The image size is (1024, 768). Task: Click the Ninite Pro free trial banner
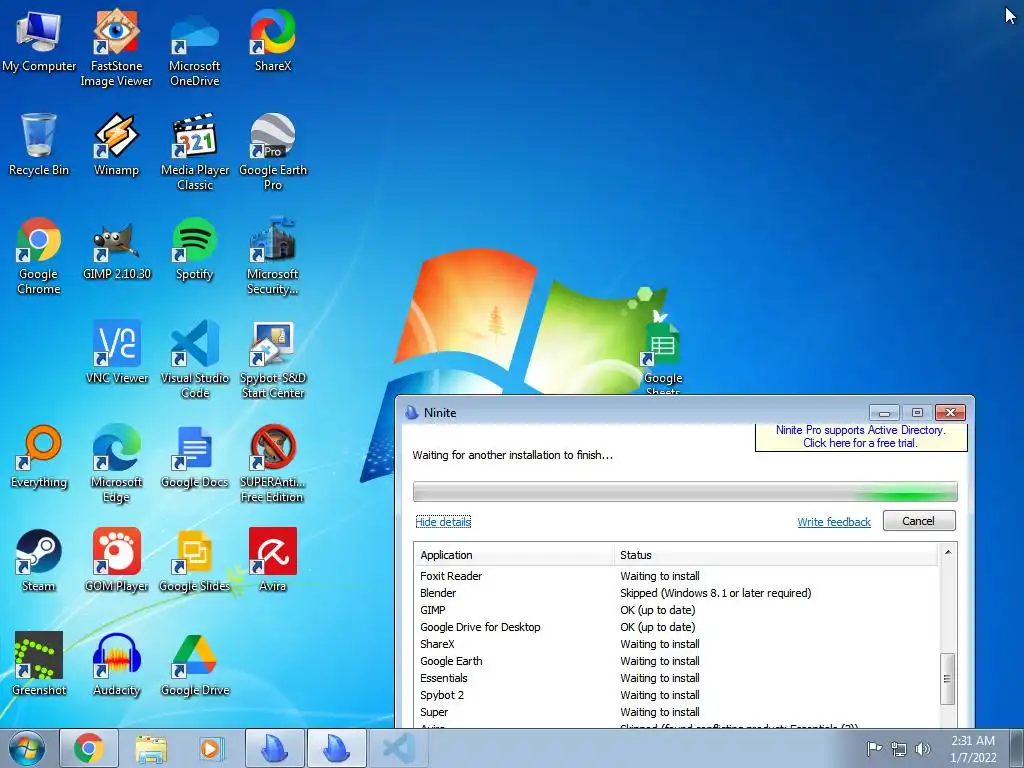(861, 436)
